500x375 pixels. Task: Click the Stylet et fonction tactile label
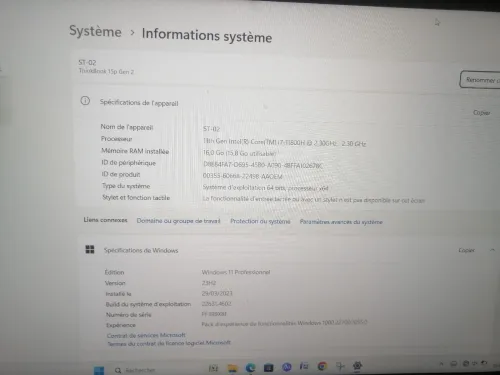click(x=136, y=198)
